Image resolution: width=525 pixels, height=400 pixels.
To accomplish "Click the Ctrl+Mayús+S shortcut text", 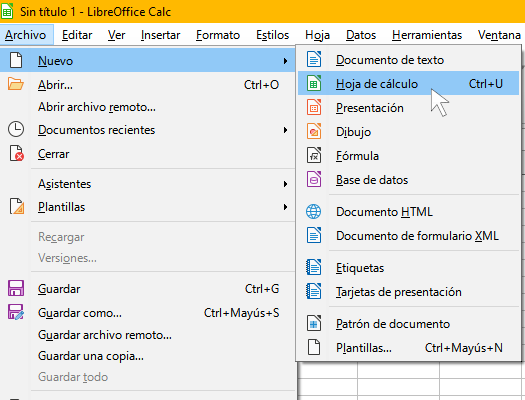I will click(x=241, y=313).
